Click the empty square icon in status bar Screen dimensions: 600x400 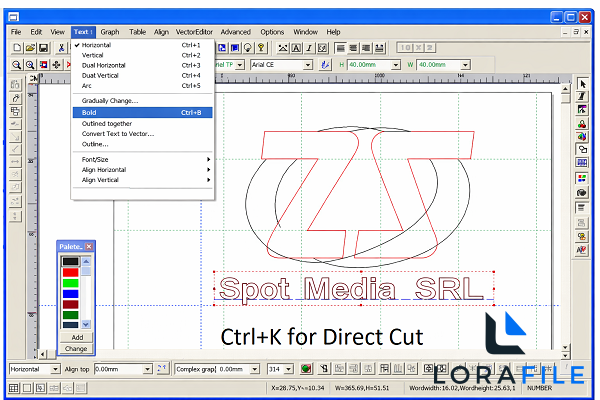pyautogui.click(x=27, y=388)
